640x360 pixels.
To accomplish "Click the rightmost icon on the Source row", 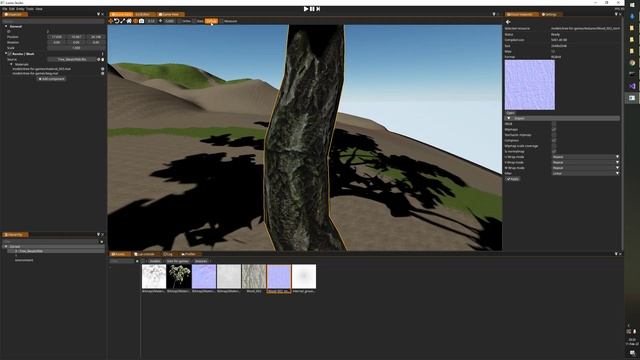I will 102,60.
